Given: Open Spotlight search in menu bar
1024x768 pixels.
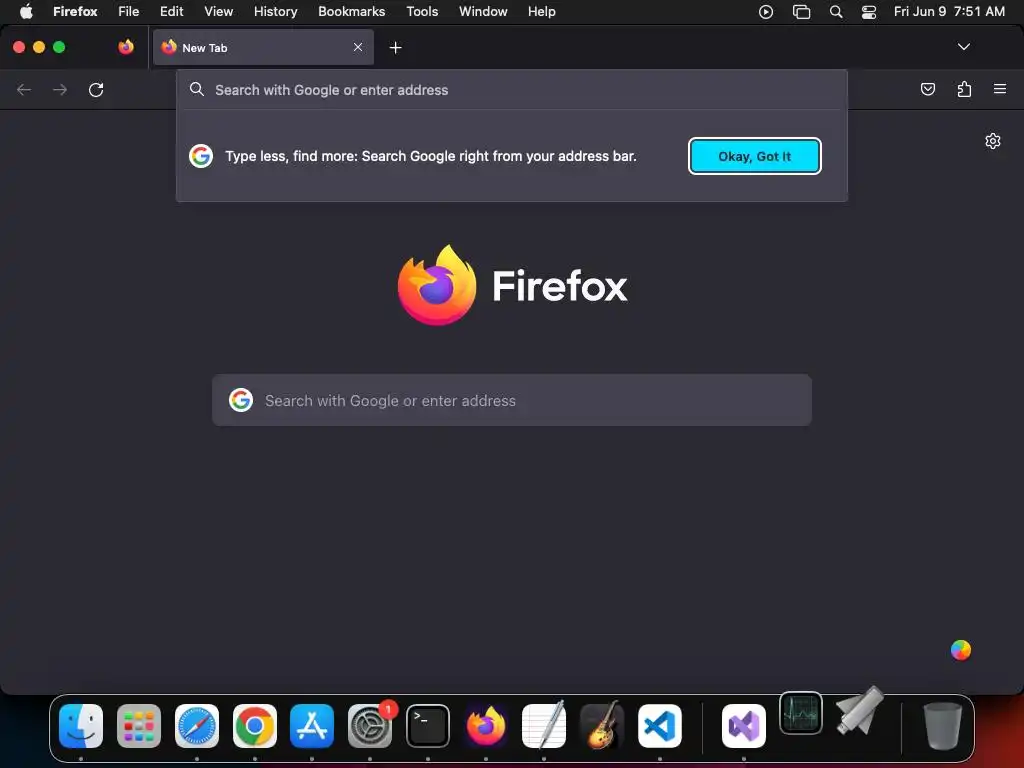Looking at the screenshot, I should pyautogui.click(x=836, y=12).
